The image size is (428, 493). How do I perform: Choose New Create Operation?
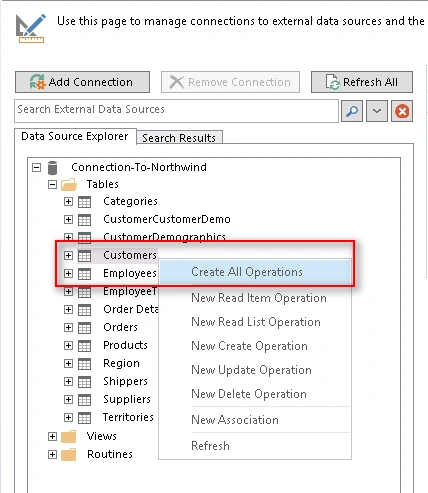(255, 346)
